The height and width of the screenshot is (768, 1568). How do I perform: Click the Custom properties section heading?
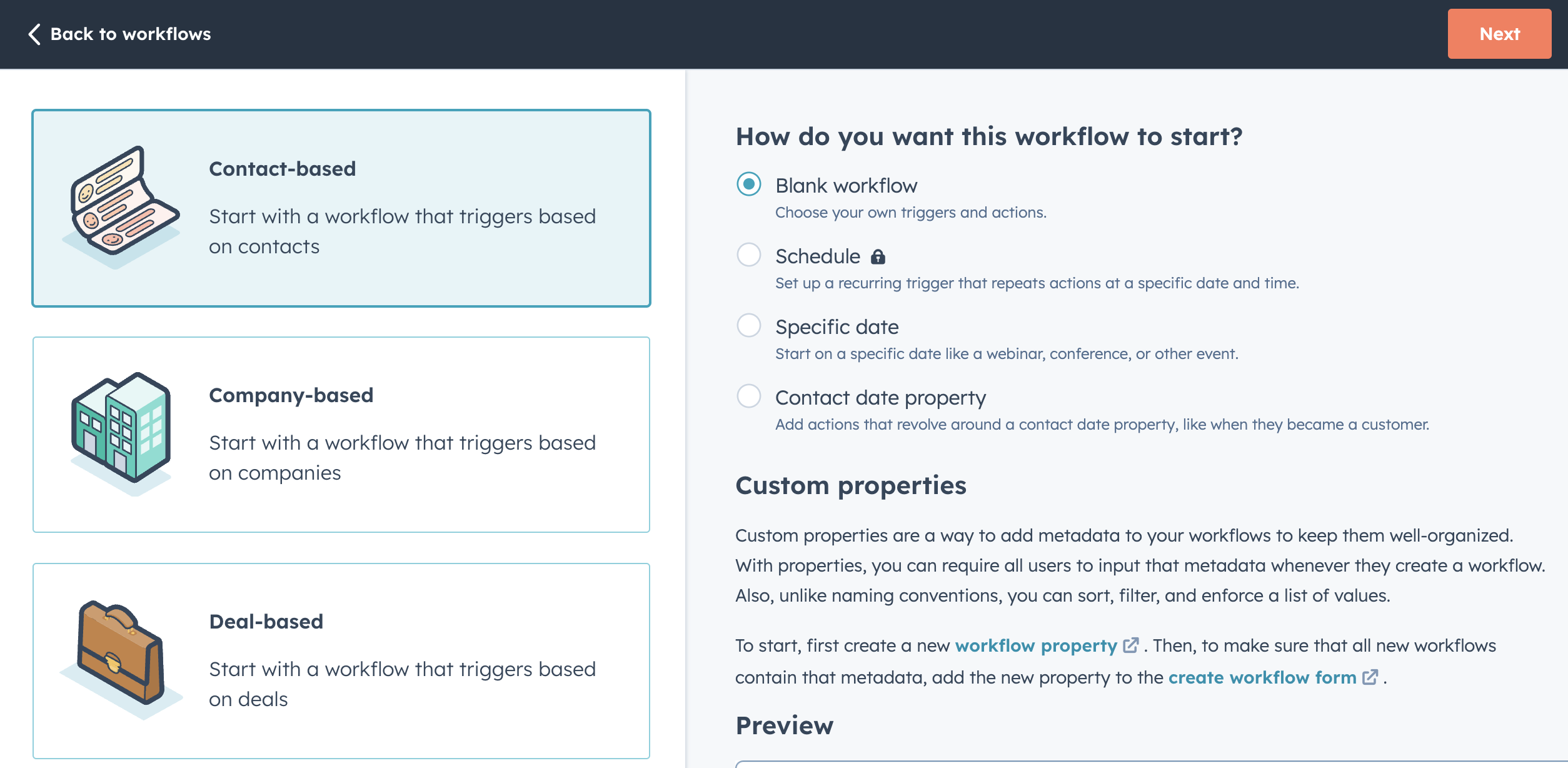(x=852, y=486)
